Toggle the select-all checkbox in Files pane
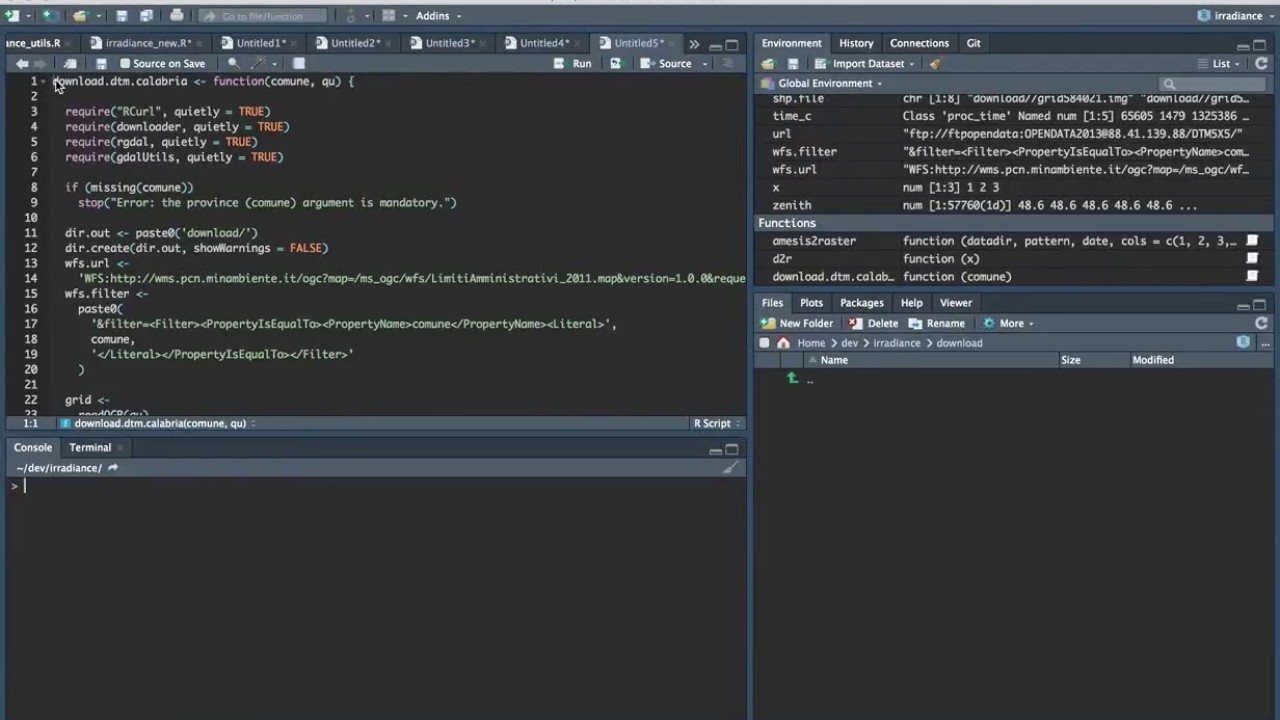 pos(765,343)
